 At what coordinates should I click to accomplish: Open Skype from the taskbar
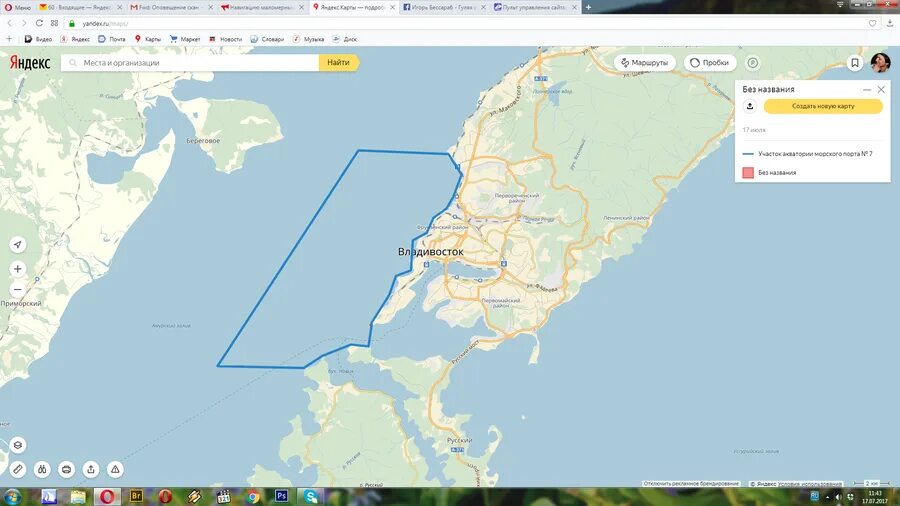pyautogui.click(x=311, y=496)
